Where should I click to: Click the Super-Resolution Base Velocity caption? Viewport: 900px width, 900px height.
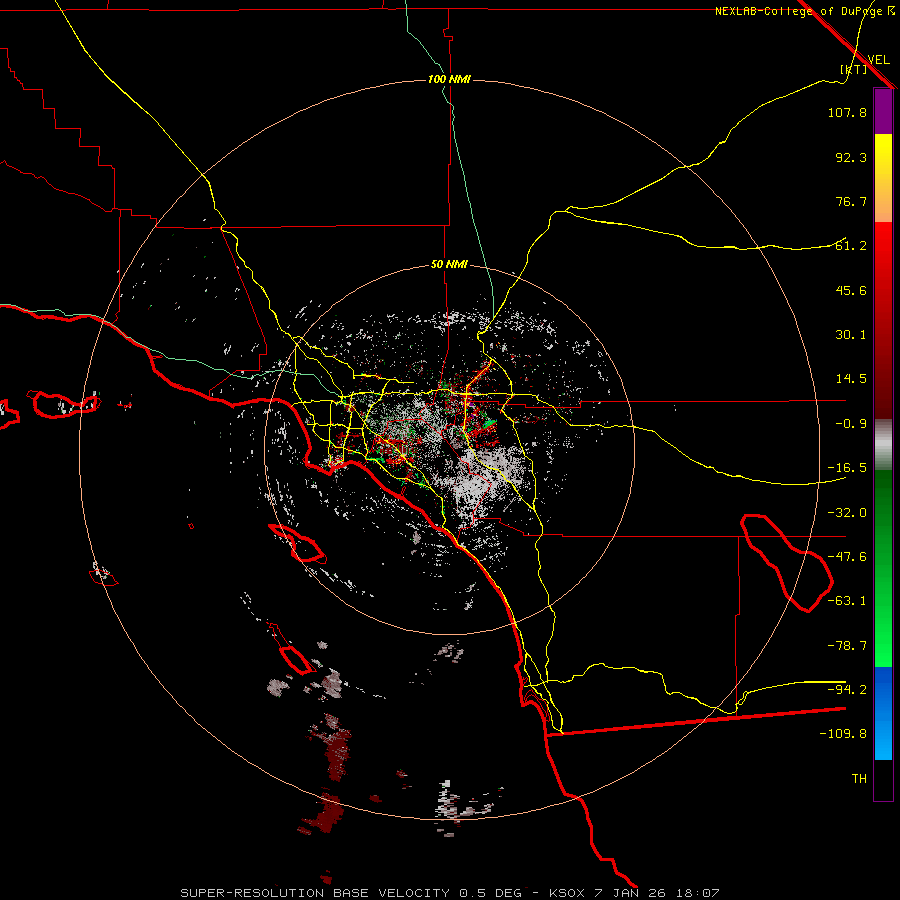tap(449, 893)
